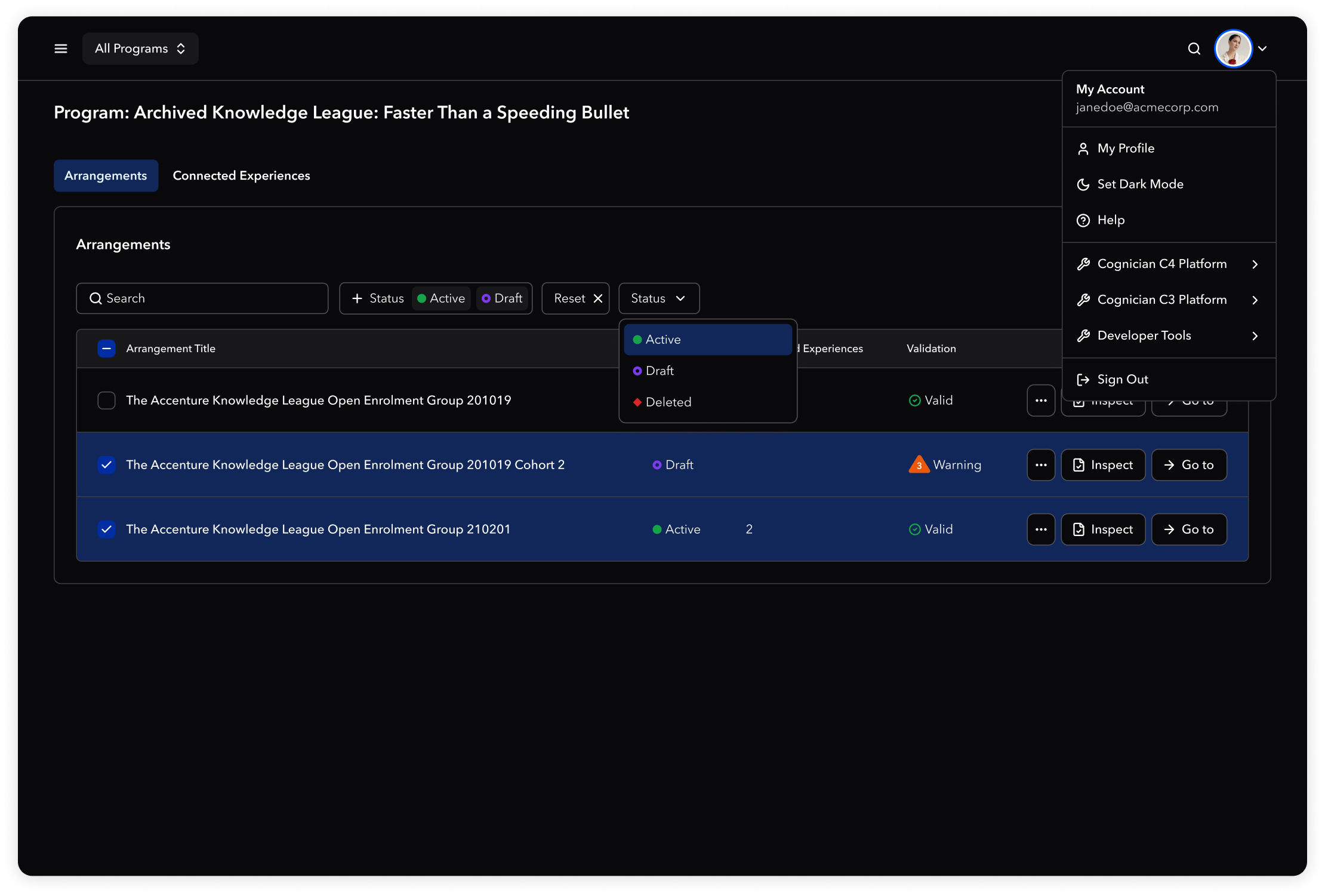
Task: Click the user avatar picture
Action: click(x=1233, y=48)
